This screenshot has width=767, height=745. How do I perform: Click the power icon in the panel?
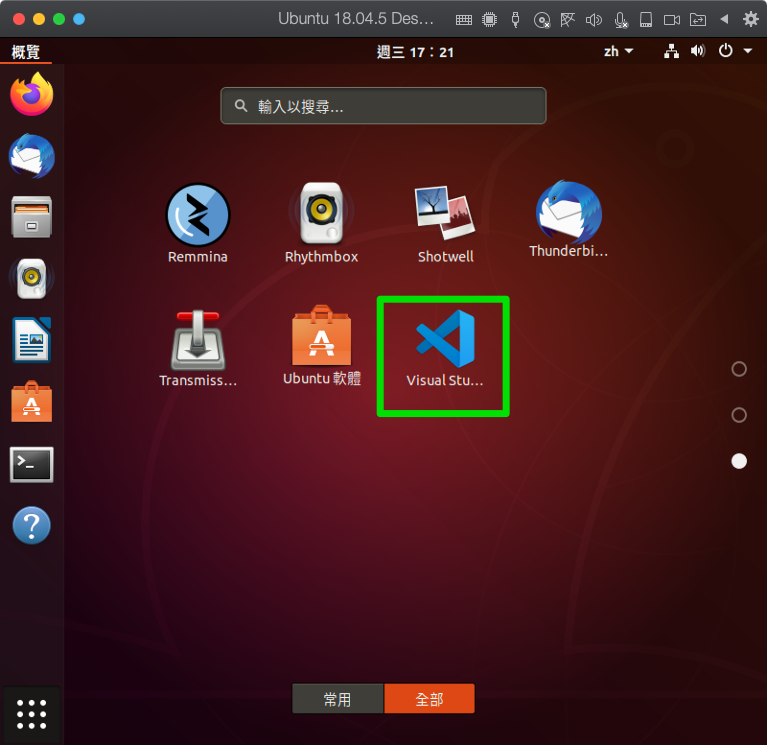pos(725,50)
